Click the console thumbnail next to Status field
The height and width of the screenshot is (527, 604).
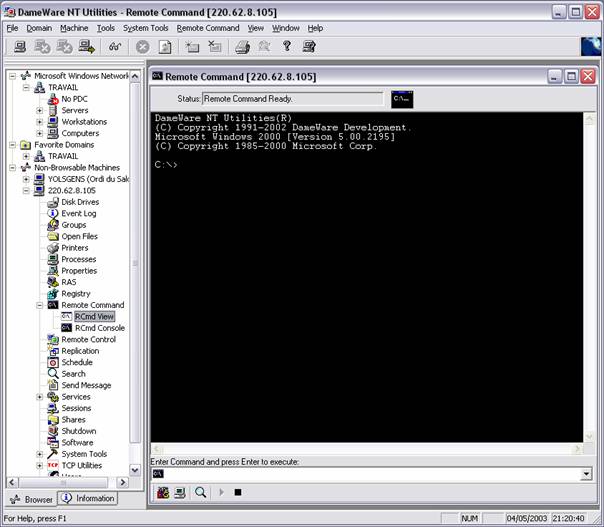tap(402, 99)
